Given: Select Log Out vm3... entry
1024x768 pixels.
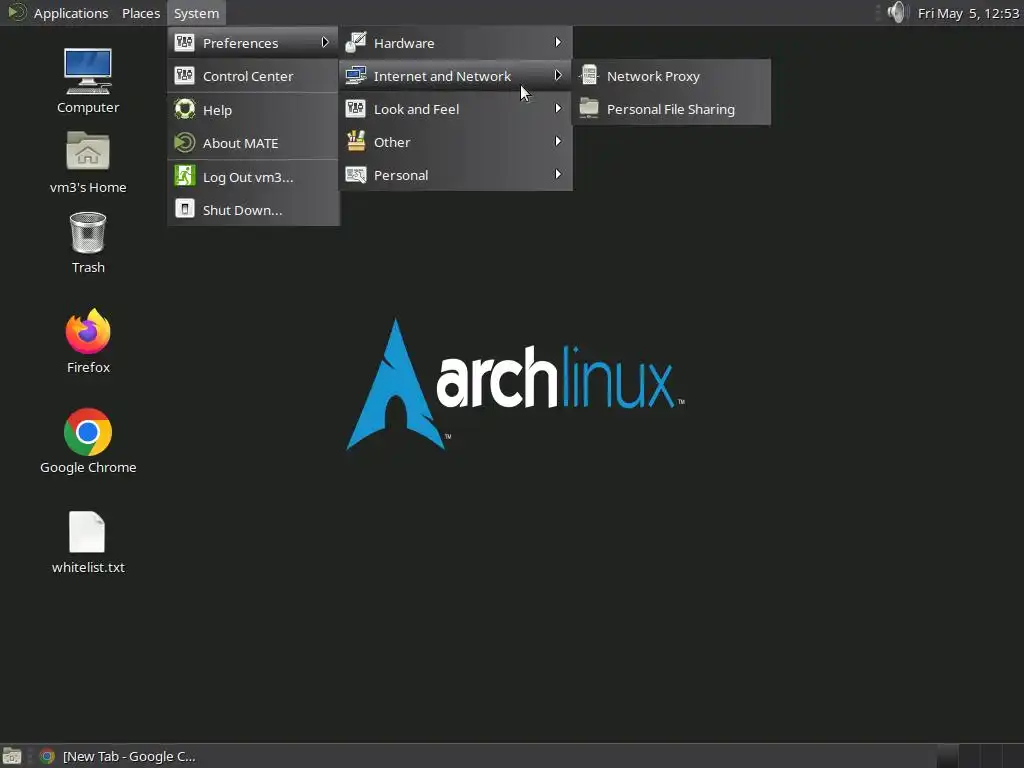Looking at the screenshot, I should coord(253,177).
